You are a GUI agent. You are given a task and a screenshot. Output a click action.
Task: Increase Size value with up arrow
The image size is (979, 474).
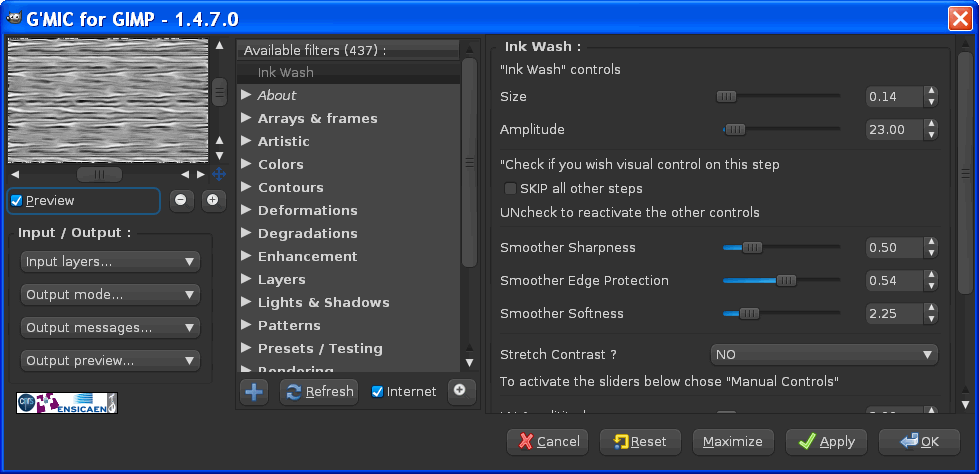coord(931,91)
